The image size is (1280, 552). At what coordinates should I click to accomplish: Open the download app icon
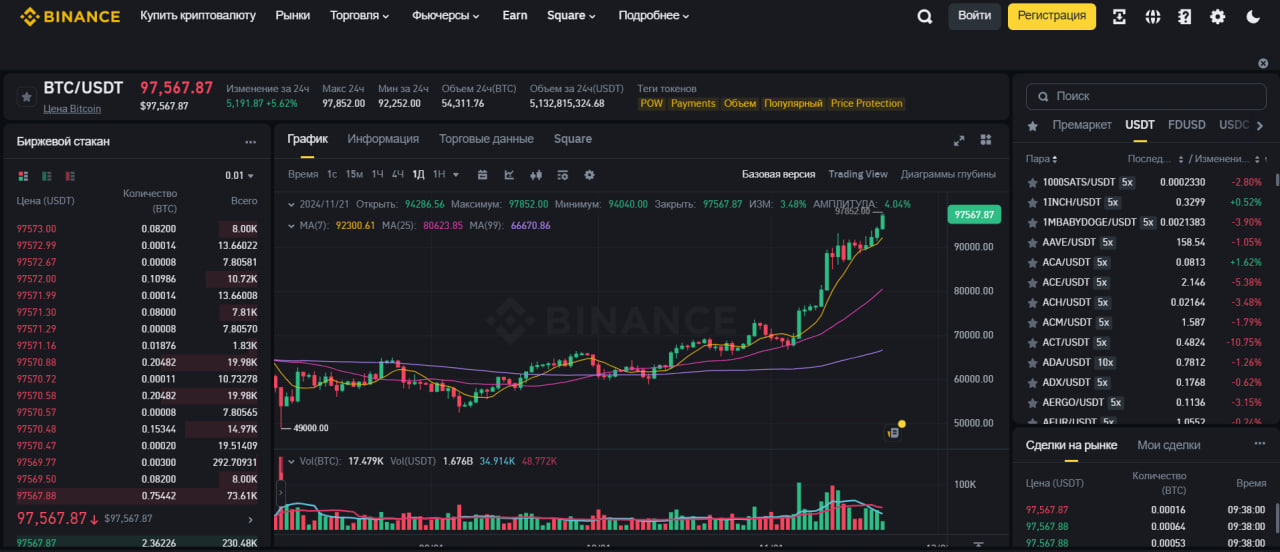click(1119, 16)
